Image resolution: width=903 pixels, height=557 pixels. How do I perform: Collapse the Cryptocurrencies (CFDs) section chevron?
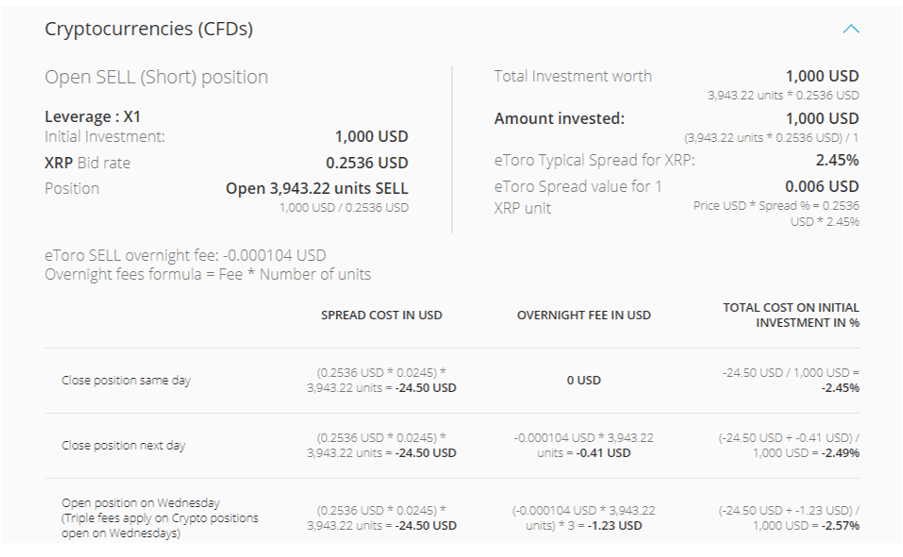click(851, 29)
